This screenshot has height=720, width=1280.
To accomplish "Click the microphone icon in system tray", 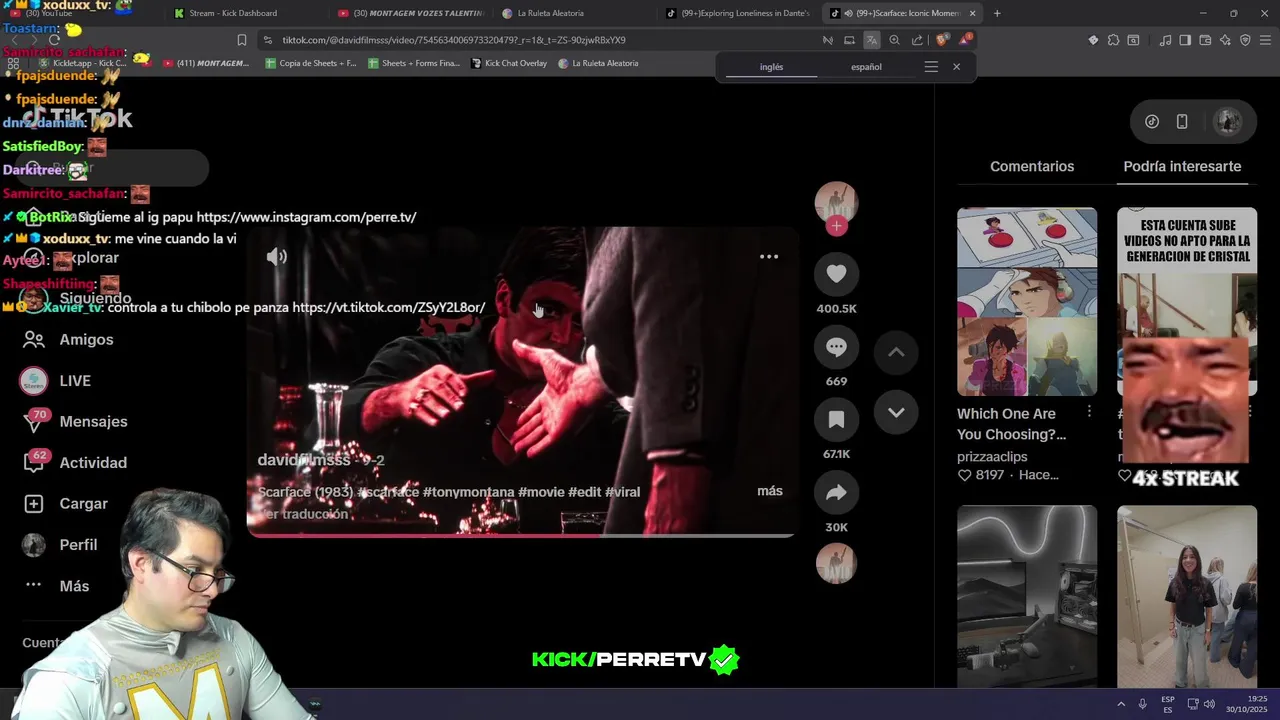I will (1142, 704).
